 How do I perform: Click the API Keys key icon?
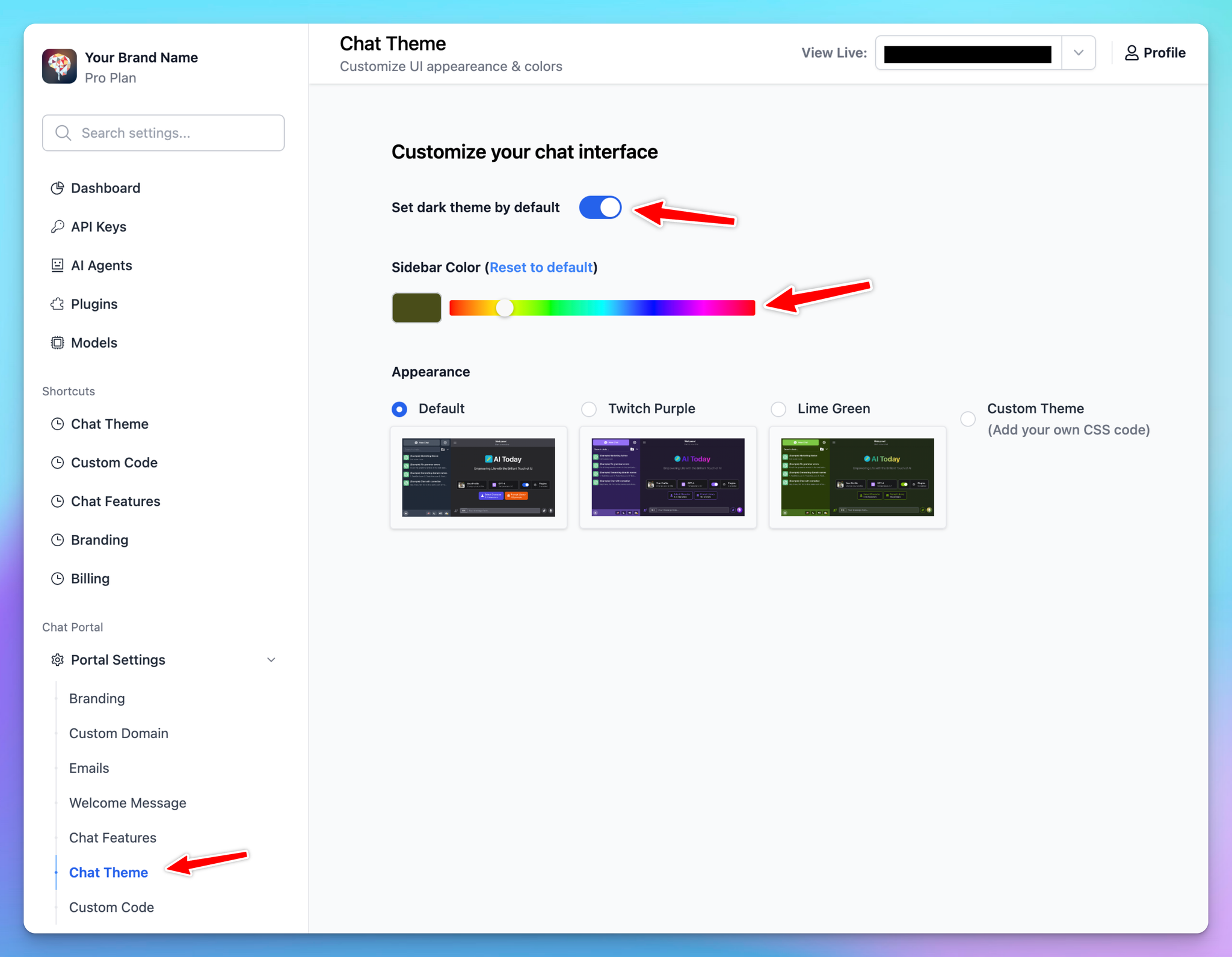[x=57, y=227]
